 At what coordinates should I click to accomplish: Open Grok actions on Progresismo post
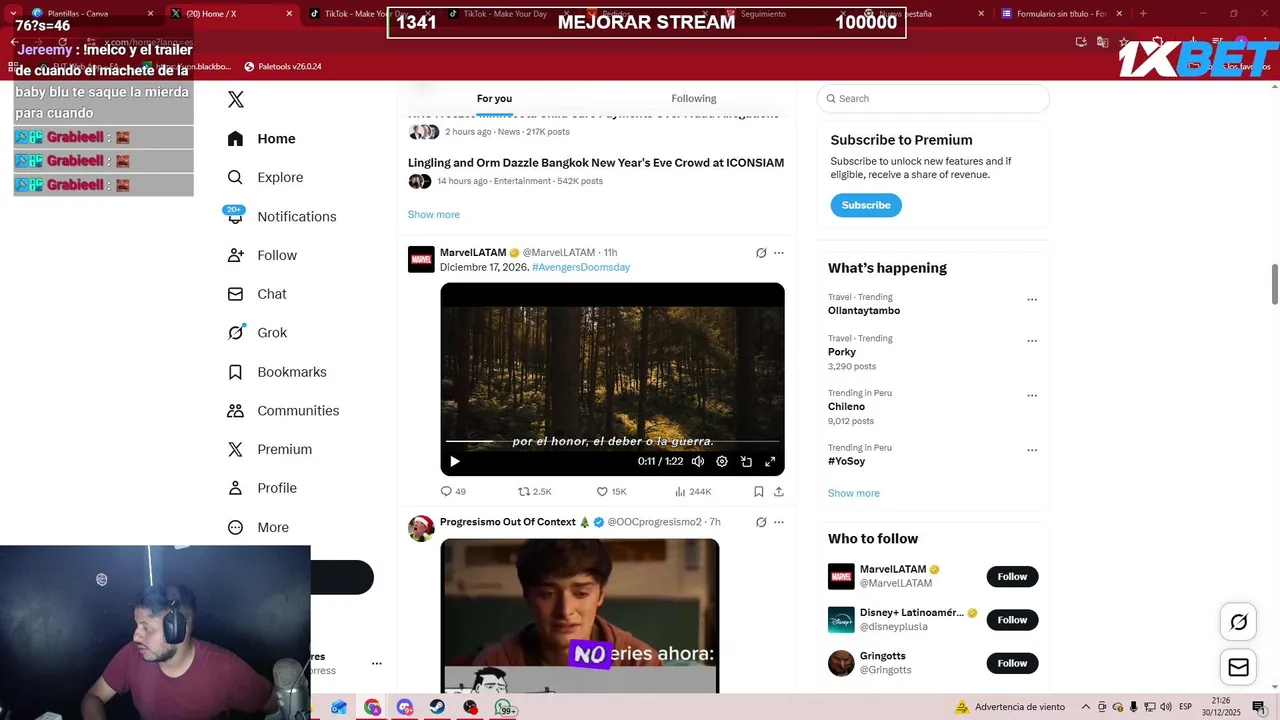pos(761,522)
